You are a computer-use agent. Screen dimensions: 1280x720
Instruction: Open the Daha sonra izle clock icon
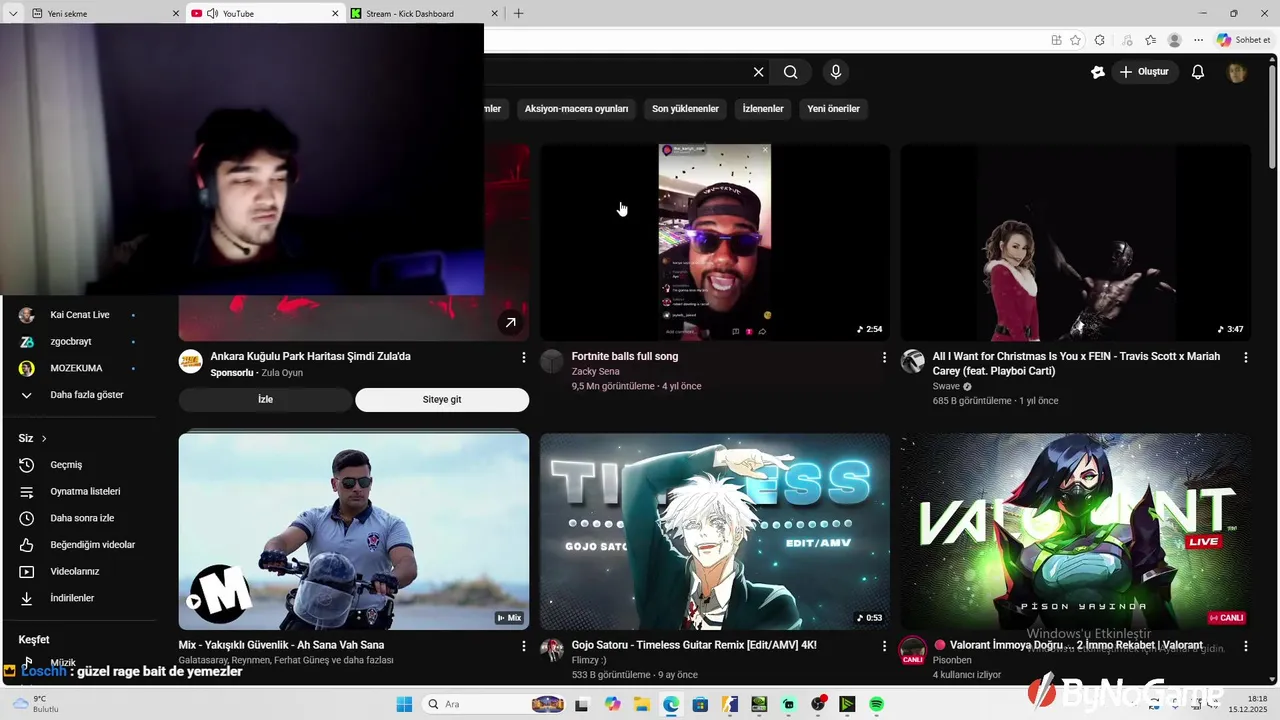[27, 518]
